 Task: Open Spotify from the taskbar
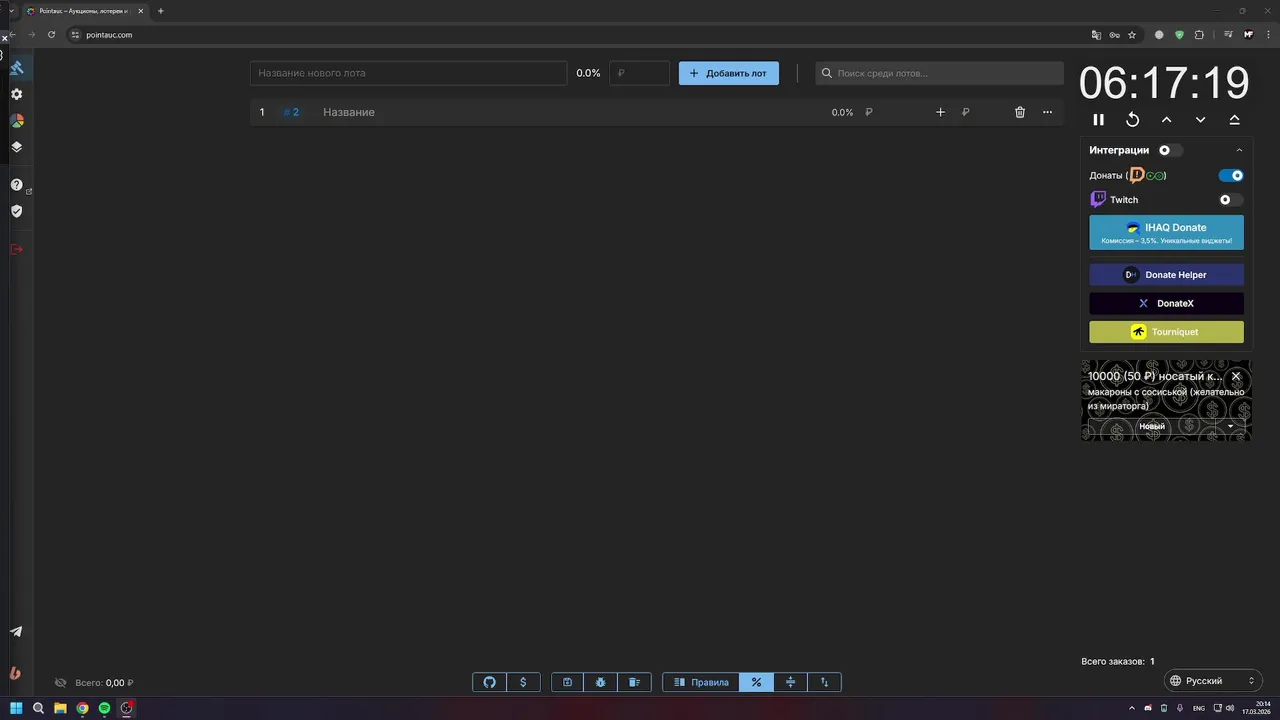(104, 708)
